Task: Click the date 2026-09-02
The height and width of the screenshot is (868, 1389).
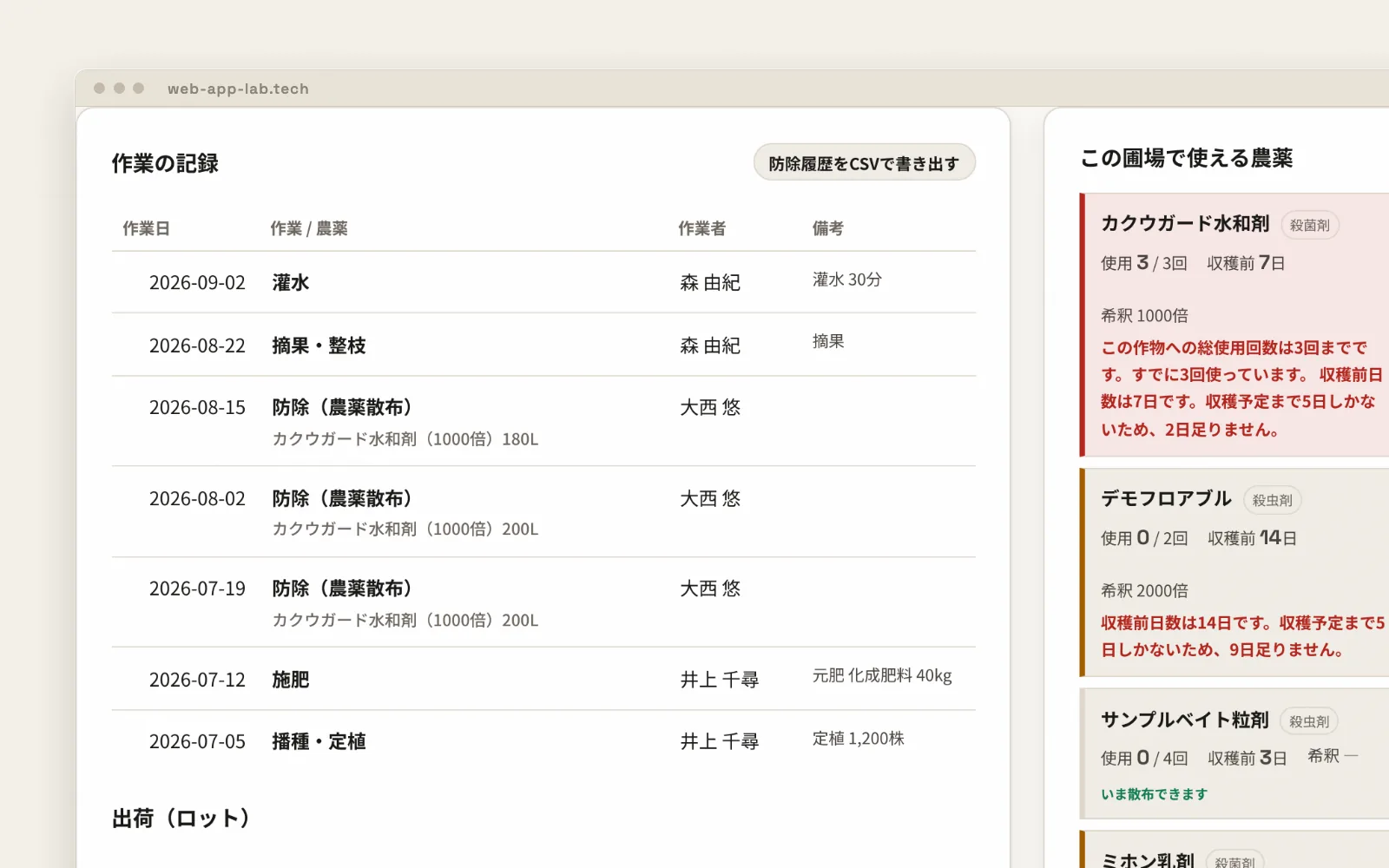Action: point(197,283)
